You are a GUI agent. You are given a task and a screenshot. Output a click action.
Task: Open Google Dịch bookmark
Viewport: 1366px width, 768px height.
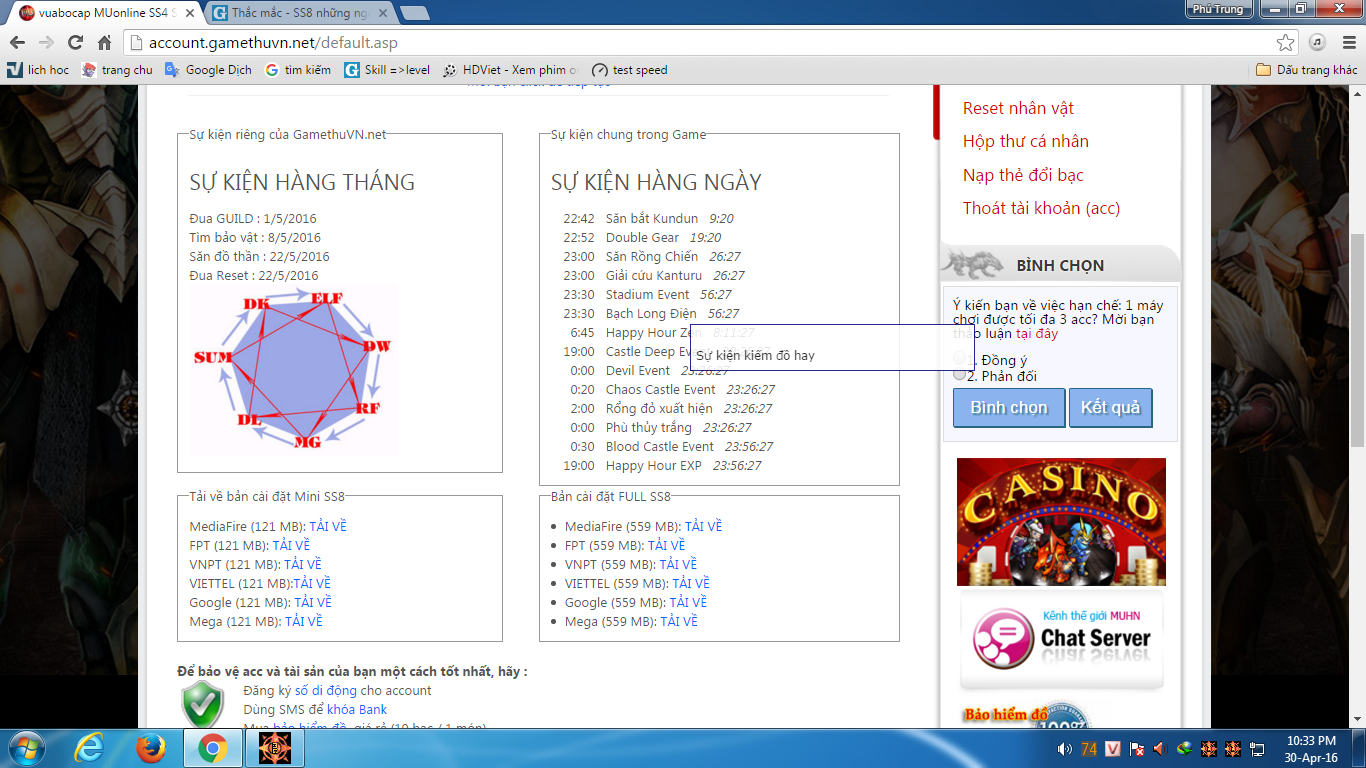208,70
